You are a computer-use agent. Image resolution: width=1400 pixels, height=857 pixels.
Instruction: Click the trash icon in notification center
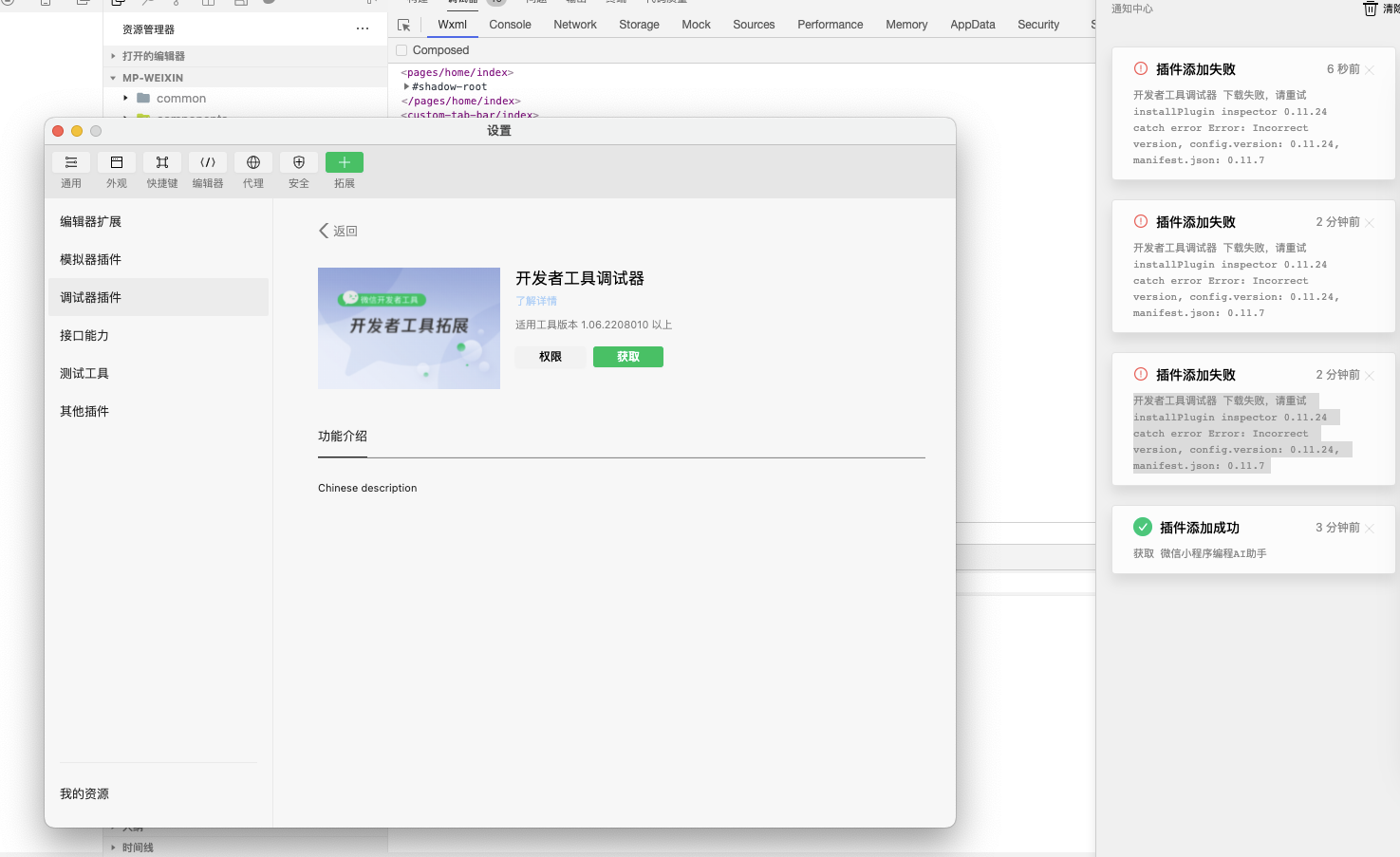tap(1370, 9)
